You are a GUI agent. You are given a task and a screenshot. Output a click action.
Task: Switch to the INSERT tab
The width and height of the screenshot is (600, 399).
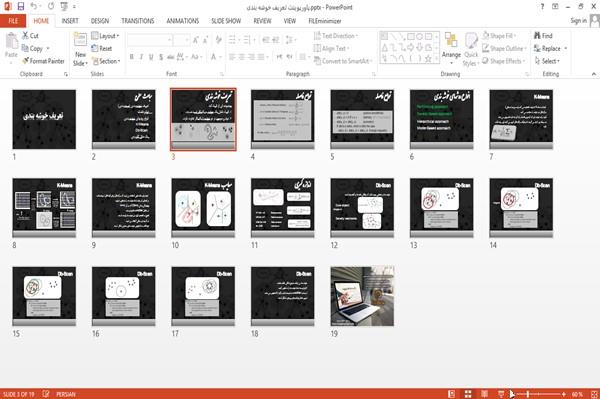coord(70,21)
